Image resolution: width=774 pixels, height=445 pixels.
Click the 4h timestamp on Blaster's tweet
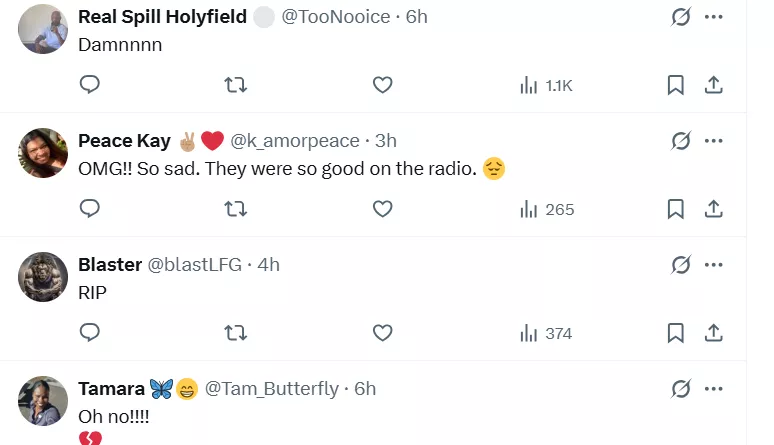(268, 265)
